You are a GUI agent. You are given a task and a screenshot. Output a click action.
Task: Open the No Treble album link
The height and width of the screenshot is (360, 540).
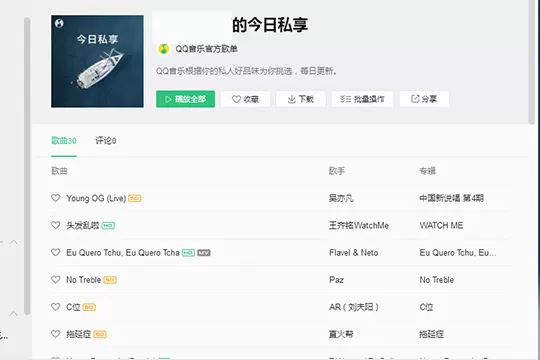[x=437, y=280]
